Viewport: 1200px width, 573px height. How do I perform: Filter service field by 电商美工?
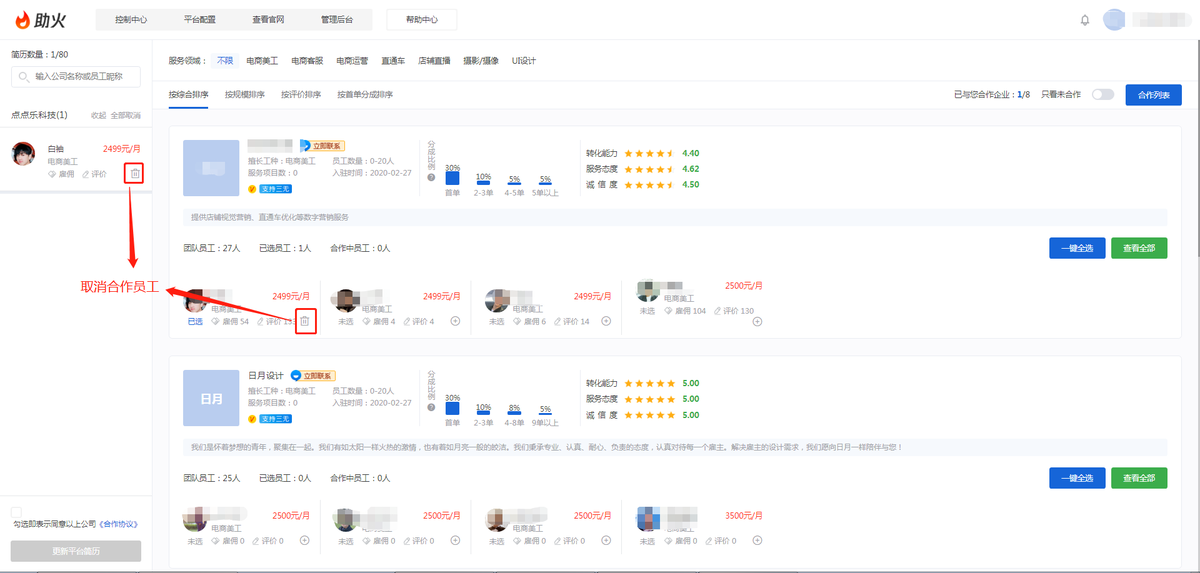[x=262, y=61]
